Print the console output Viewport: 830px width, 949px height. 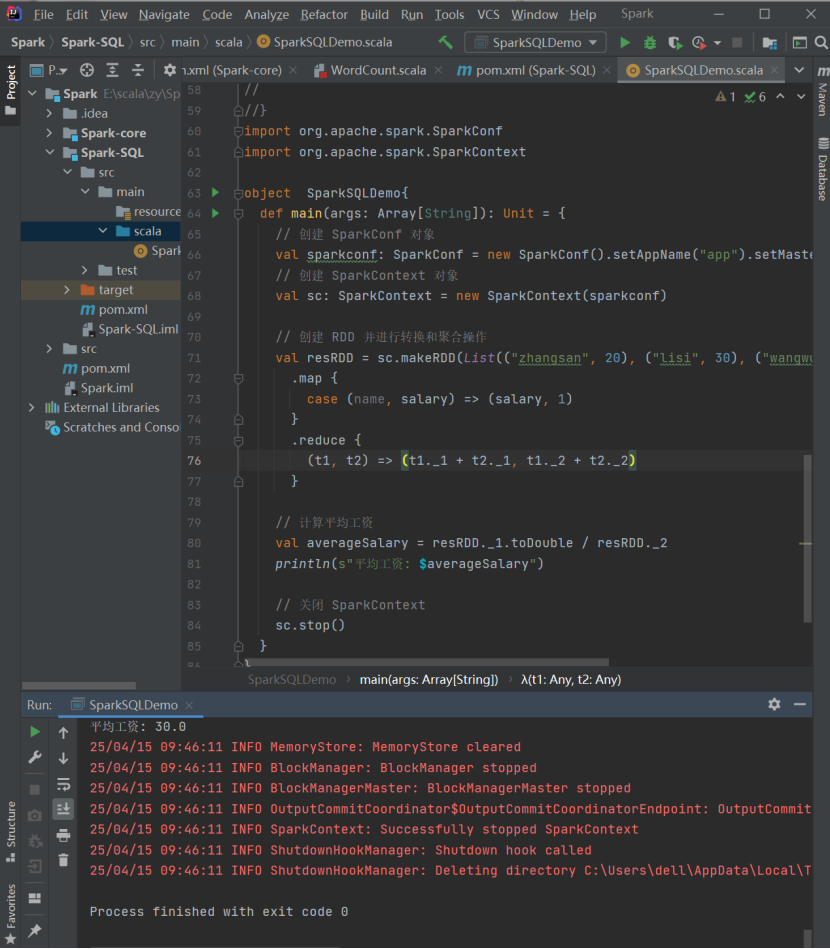63,836
